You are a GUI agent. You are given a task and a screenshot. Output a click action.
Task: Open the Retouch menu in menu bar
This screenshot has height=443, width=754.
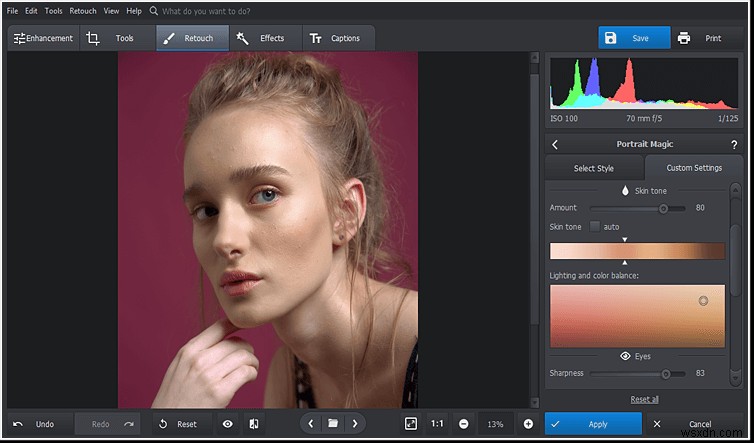[83, 11]
